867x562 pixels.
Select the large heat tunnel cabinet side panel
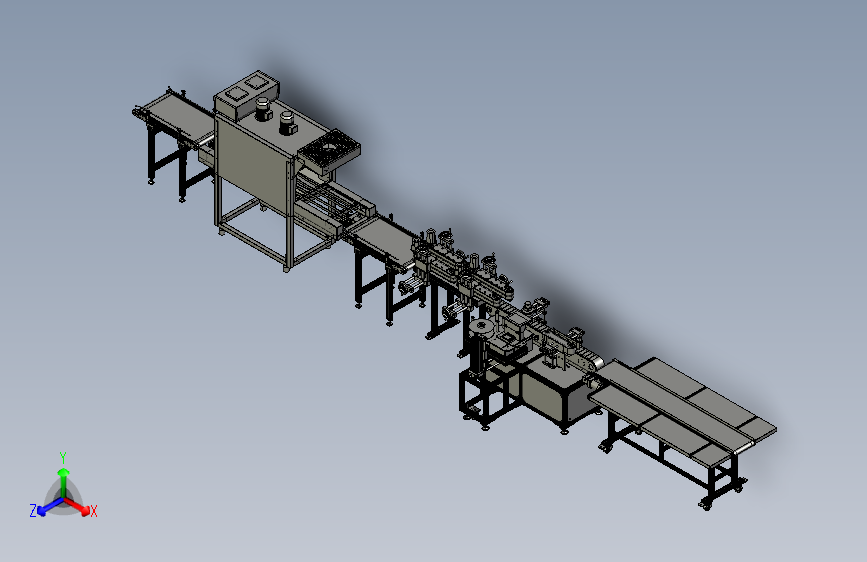pos(252,164)
